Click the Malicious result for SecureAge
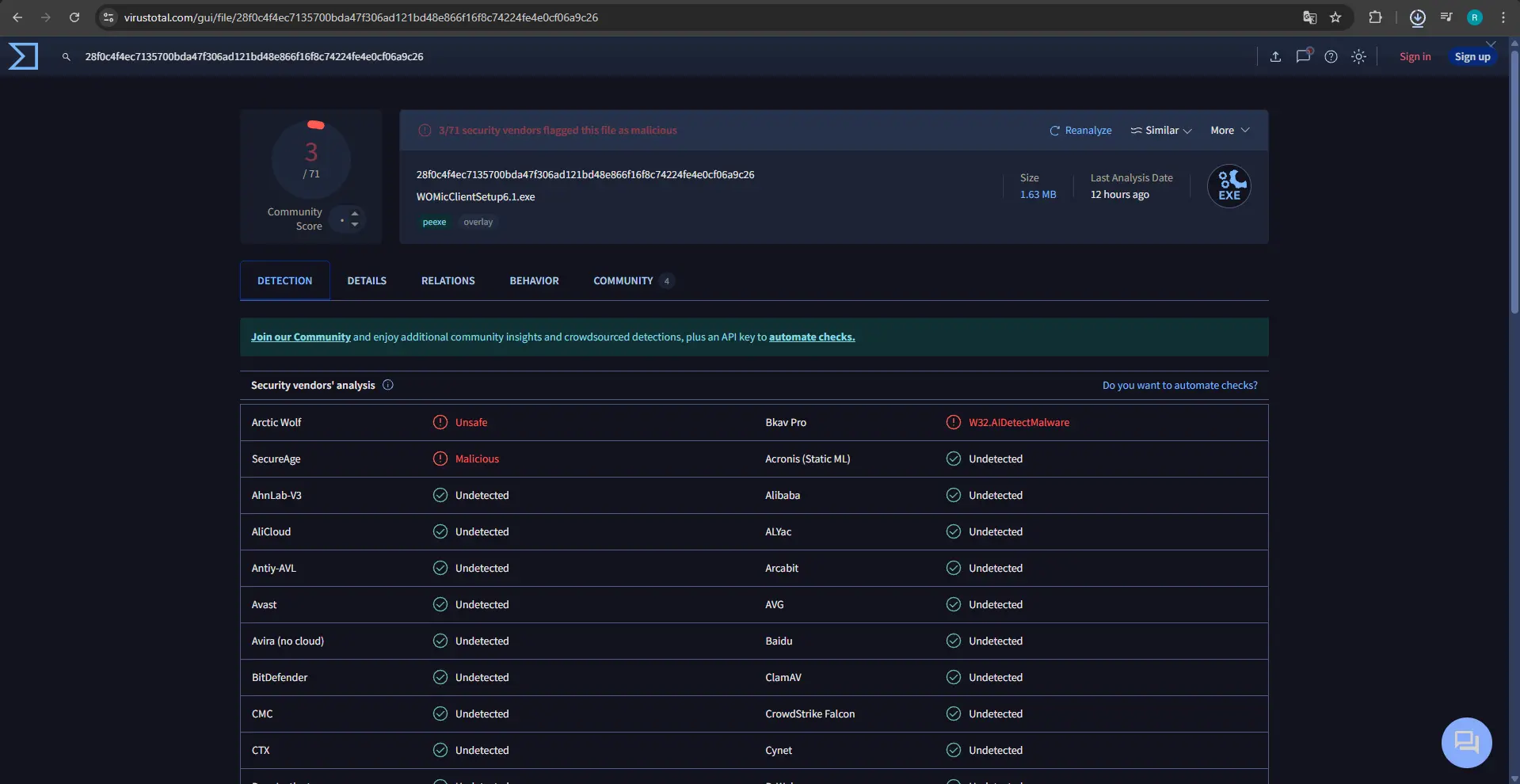 [x=477, y=459]
